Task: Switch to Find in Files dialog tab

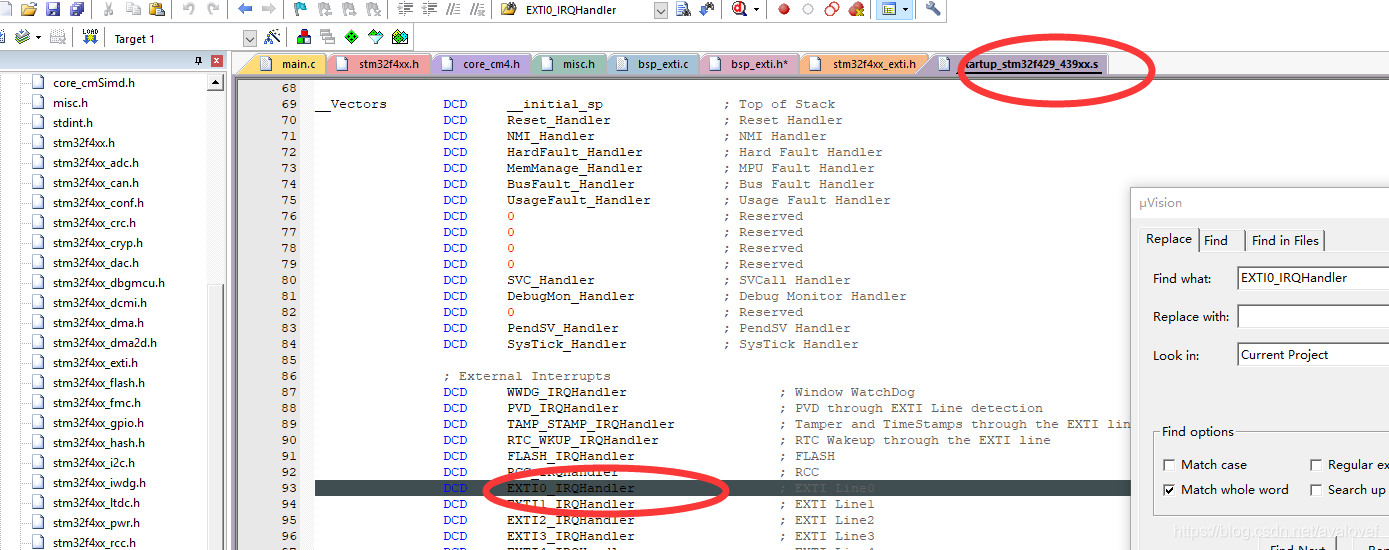Action: coord(1285,240)
